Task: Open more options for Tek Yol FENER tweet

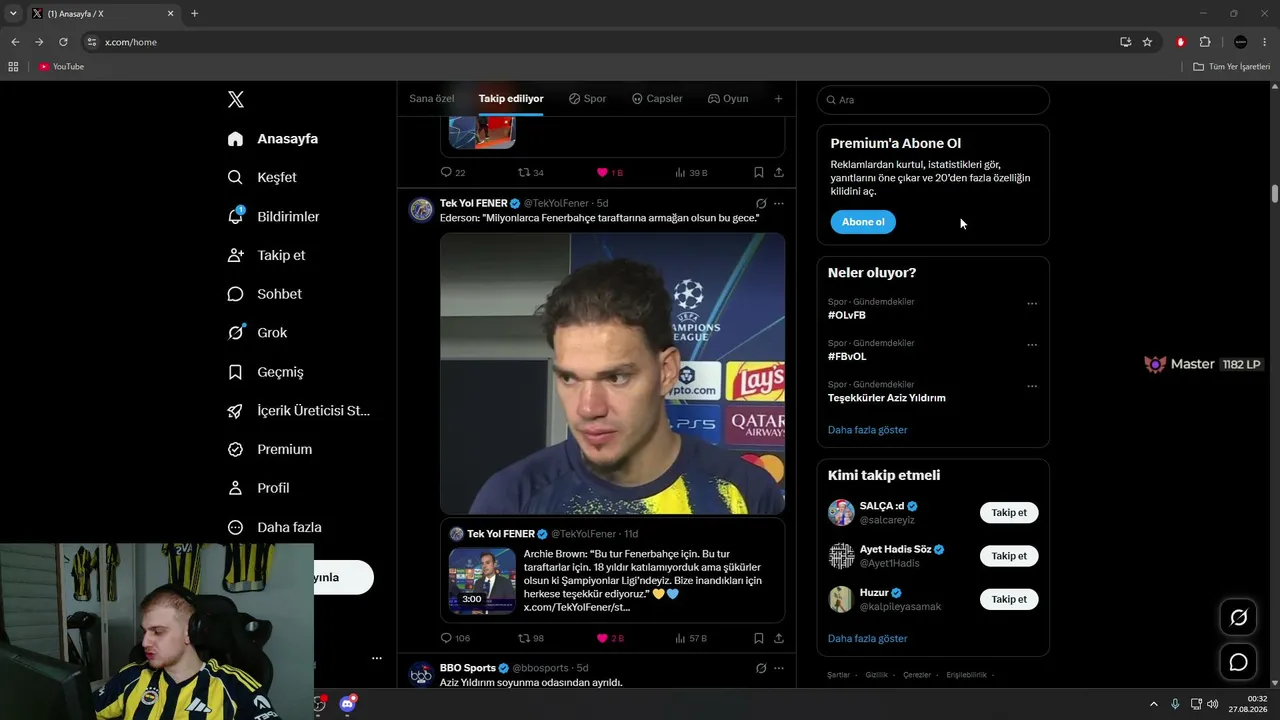Action: (x=779, y=203)
